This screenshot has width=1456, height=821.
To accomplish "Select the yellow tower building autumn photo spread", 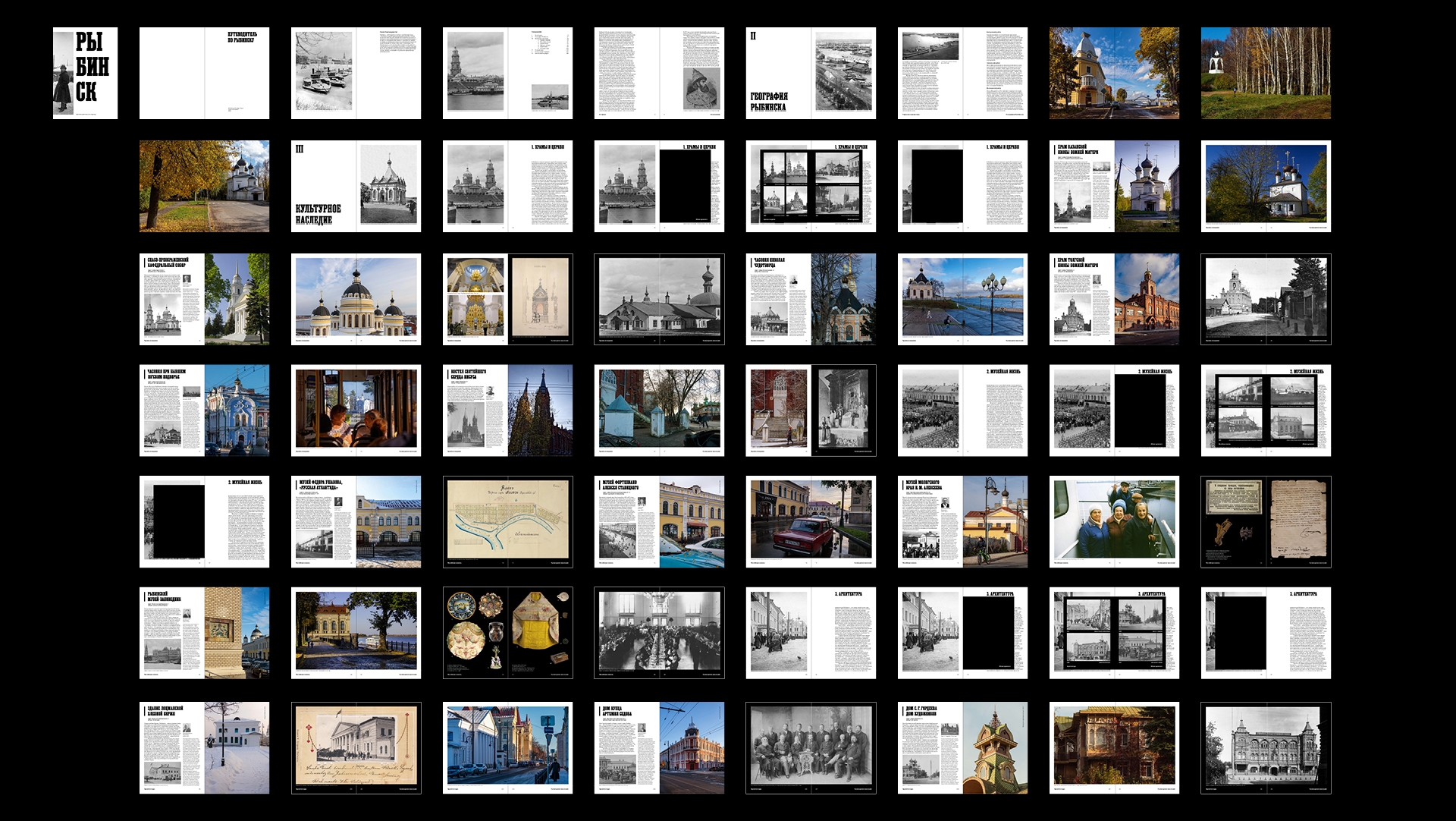I will (x=1114, y=73).
